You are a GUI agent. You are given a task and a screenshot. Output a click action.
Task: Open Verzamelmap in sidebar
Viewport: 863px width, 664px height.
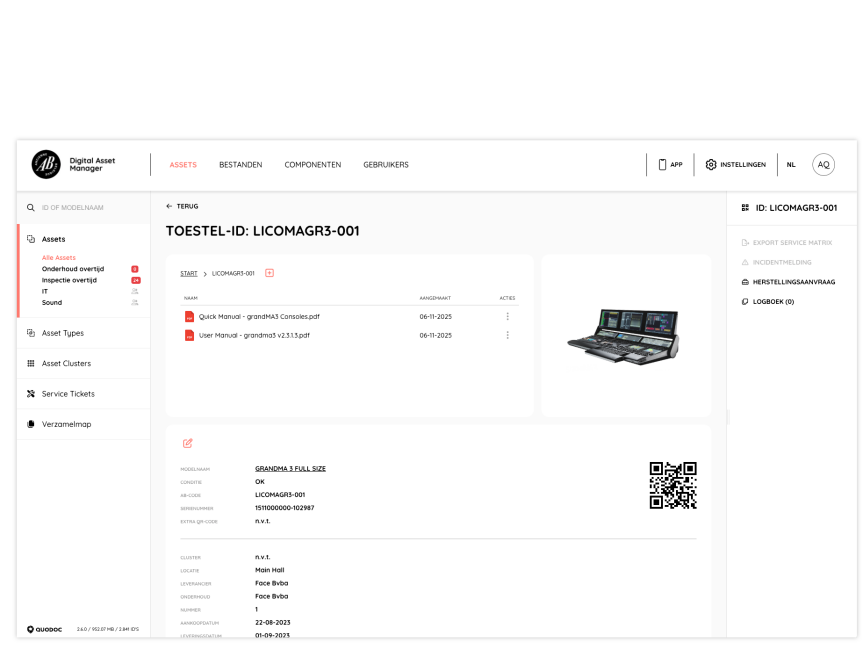tap(67, 424)
